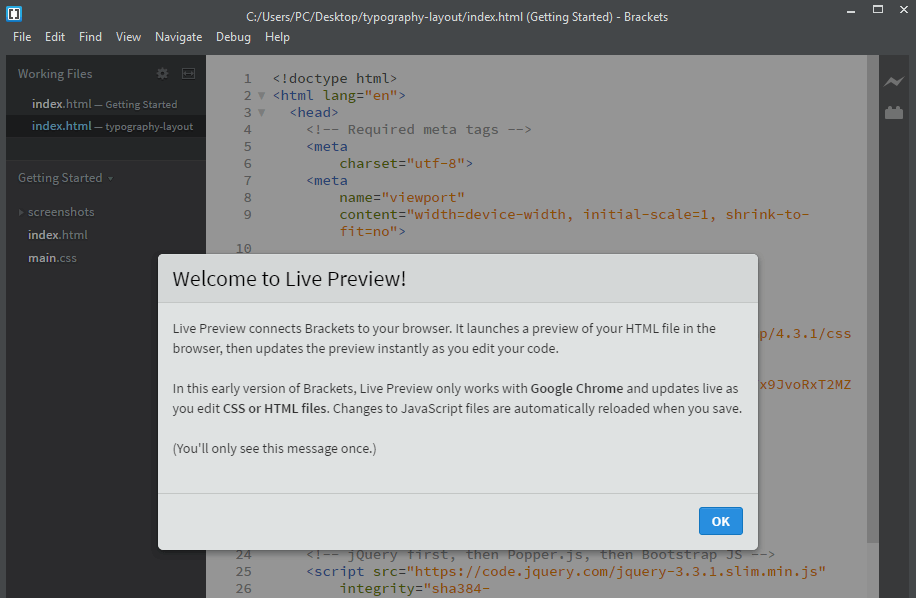The image size is (916, 598).
Task: Click the 'Required meta tags' comment line
Action: [x=419, y=130]
